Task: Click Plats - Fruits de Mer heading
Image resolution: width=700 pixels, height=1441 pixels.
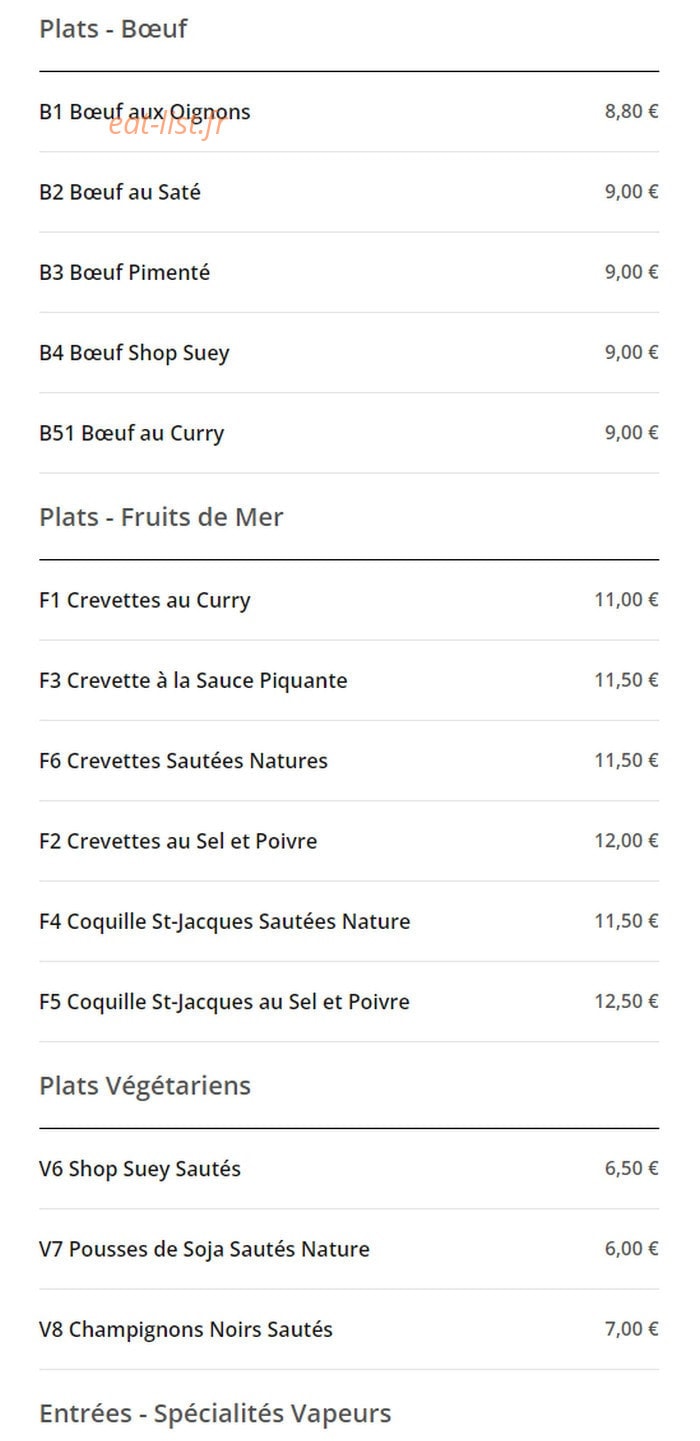Action: point(161,517)
